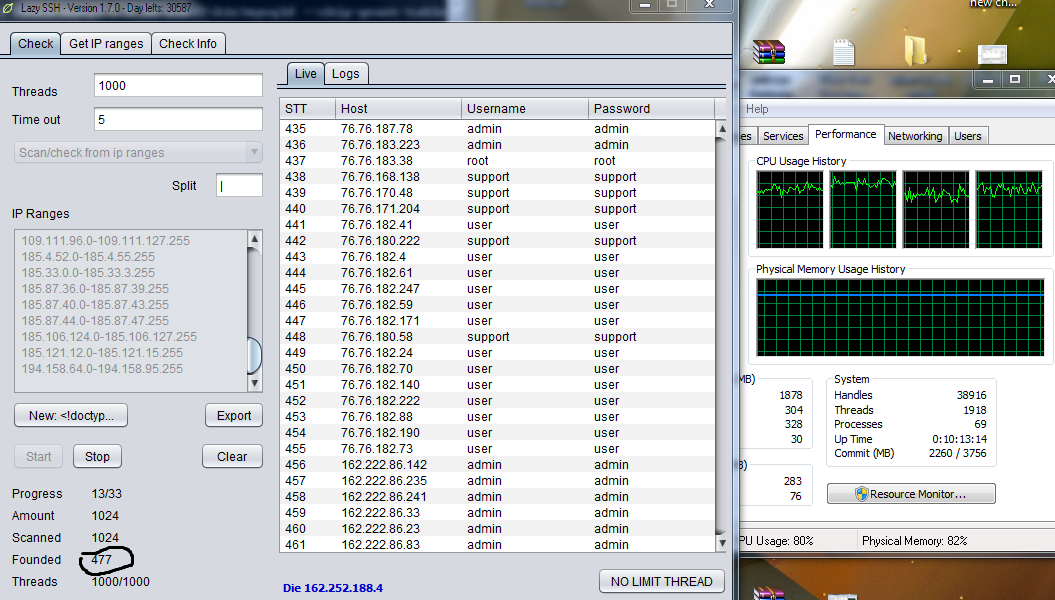Image resolution: width=1055 pixels, height=600 pixels.
Task: Select row with host 162.222.86.241
Action: tap(497, 496)
